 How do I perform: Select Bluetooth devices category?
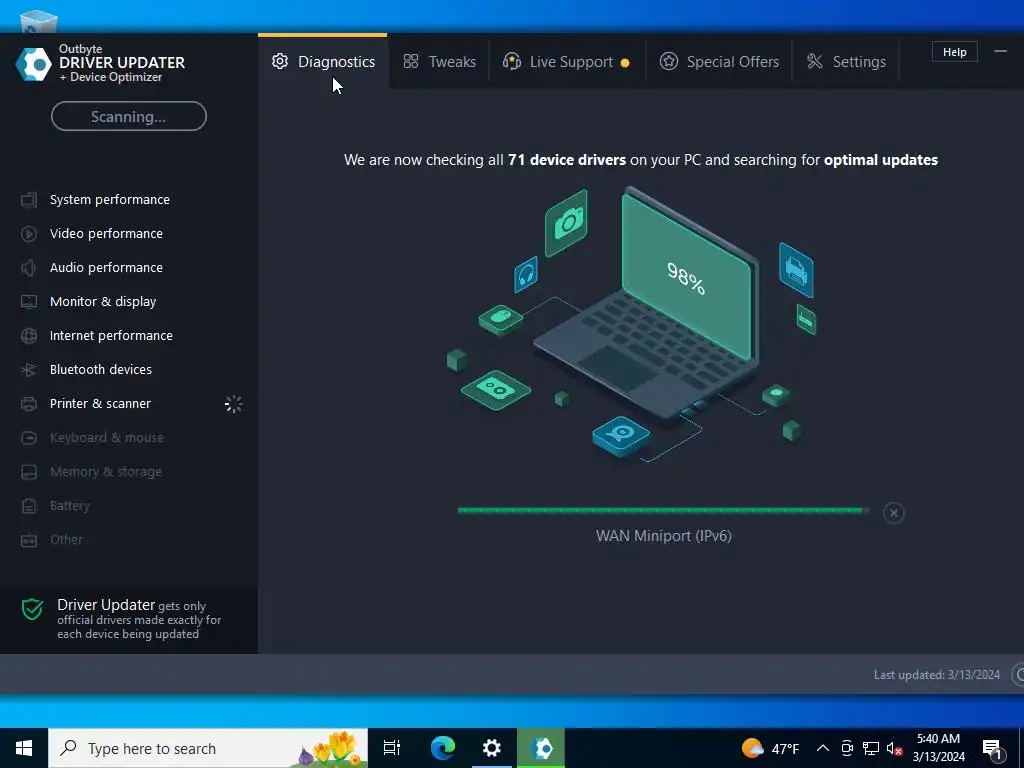[101, 369]
